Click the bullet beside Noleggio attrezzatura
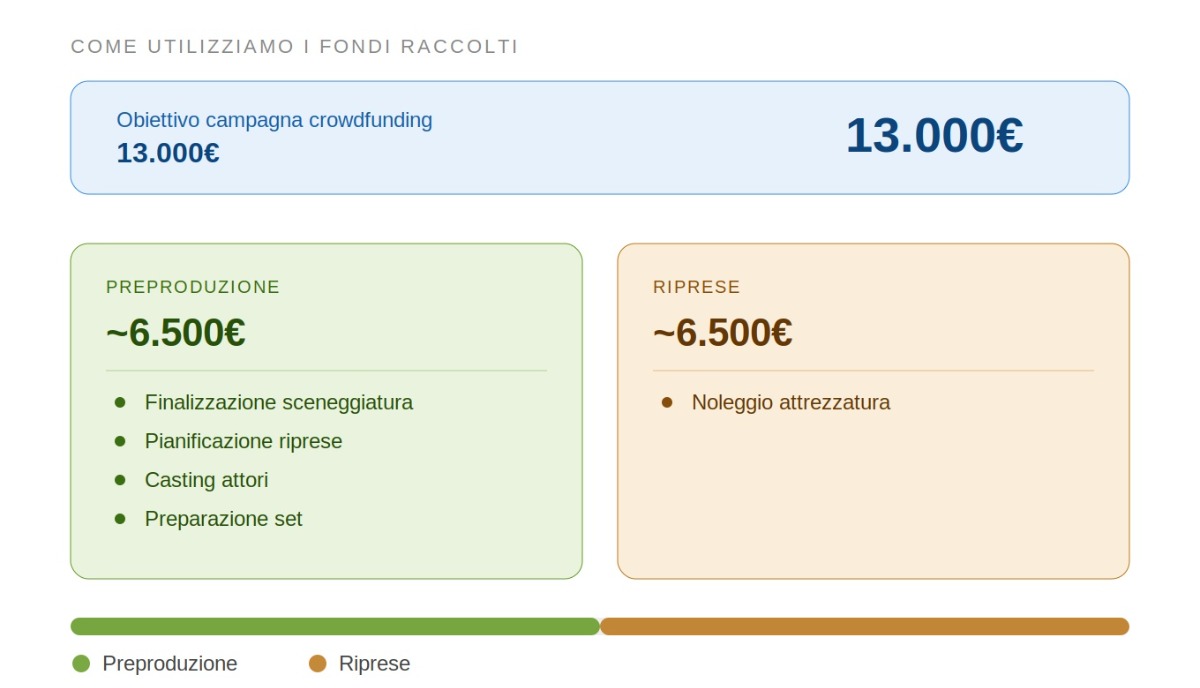 668,402
